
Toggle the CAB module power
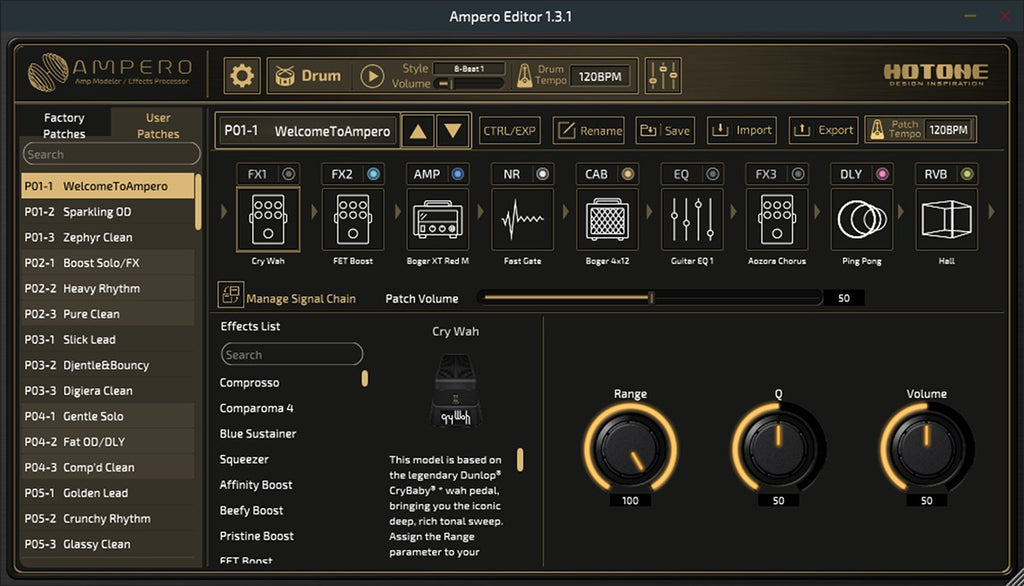[x=628, y=174]
